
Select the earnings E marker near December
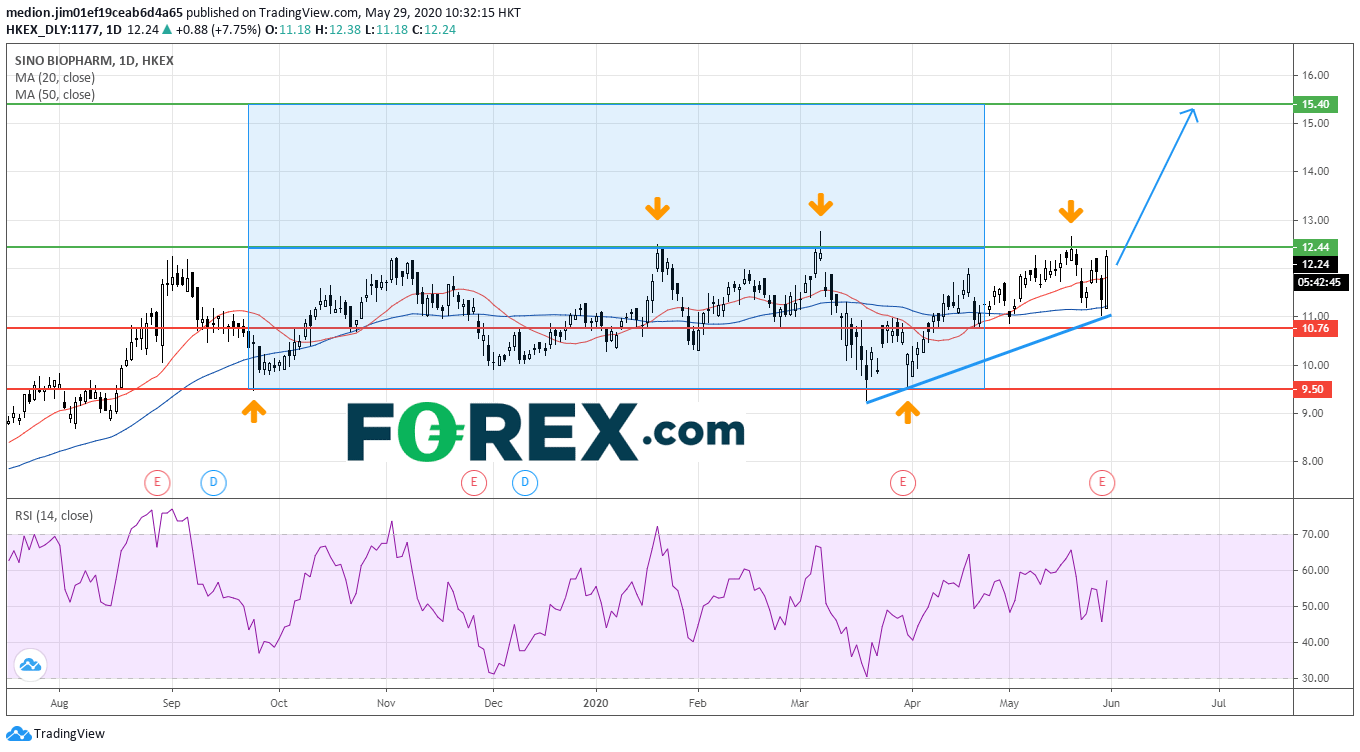473,484
